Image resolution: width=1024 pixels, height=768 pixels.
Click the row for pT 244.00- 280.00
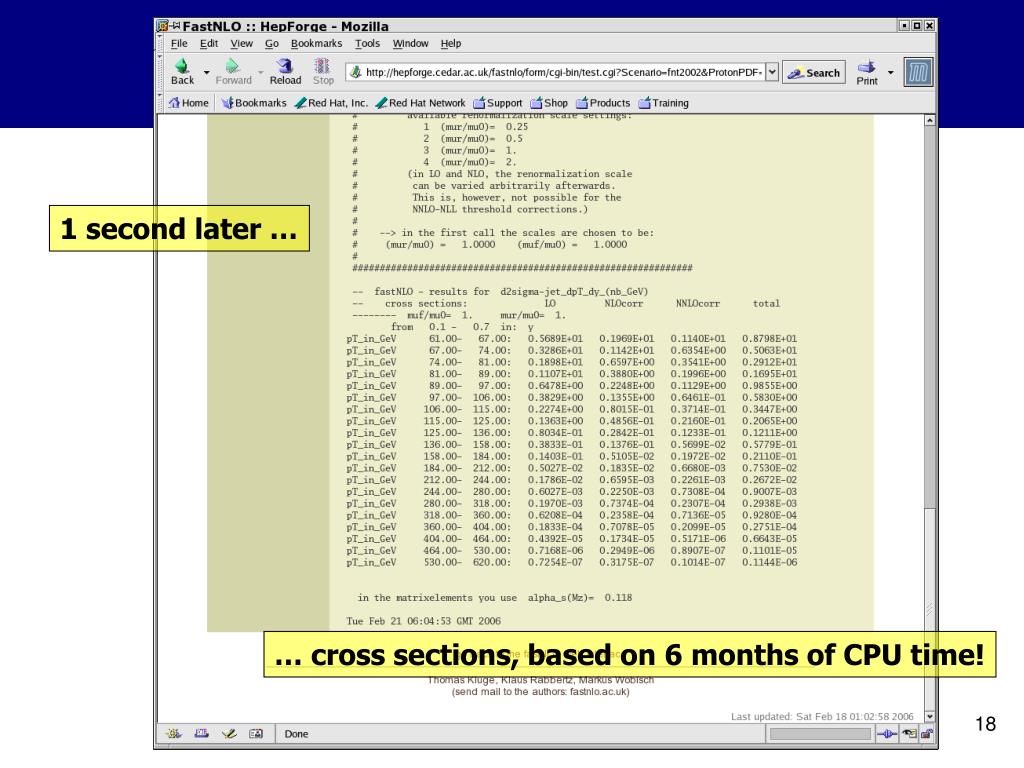point(571,491)
